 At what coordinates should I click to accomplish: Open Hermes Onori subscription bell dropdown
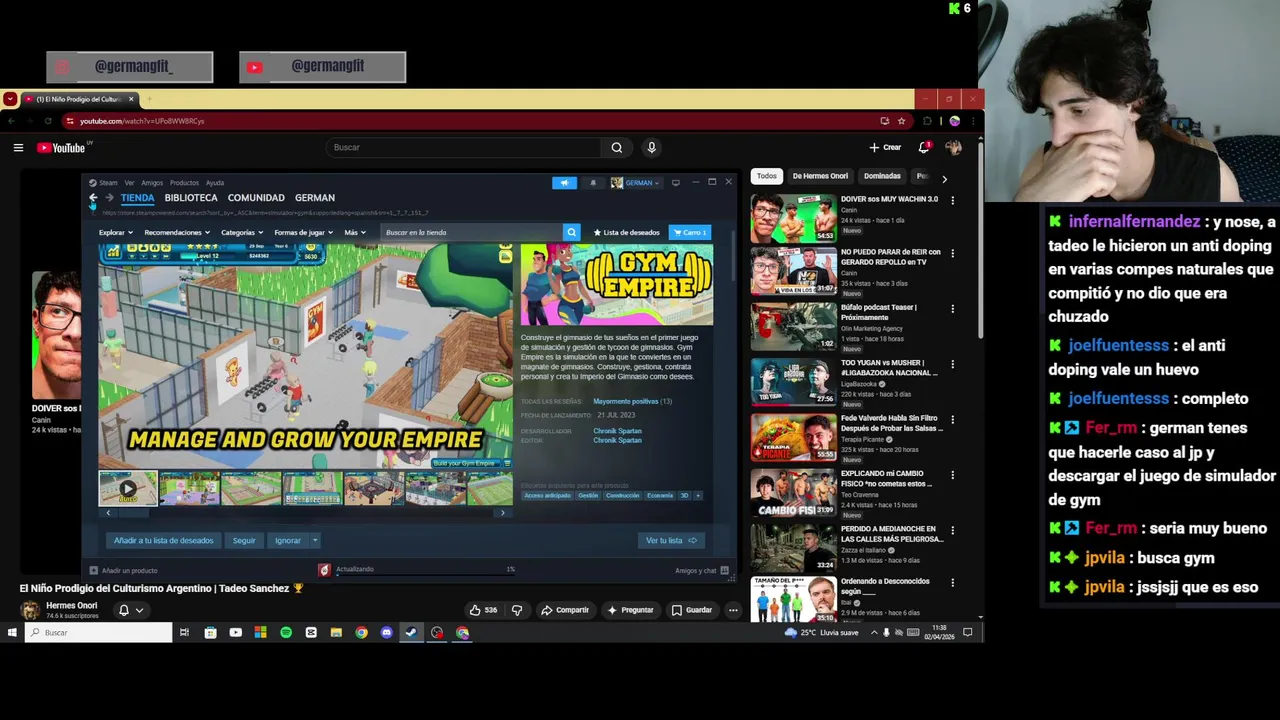(x=131, y=610)
